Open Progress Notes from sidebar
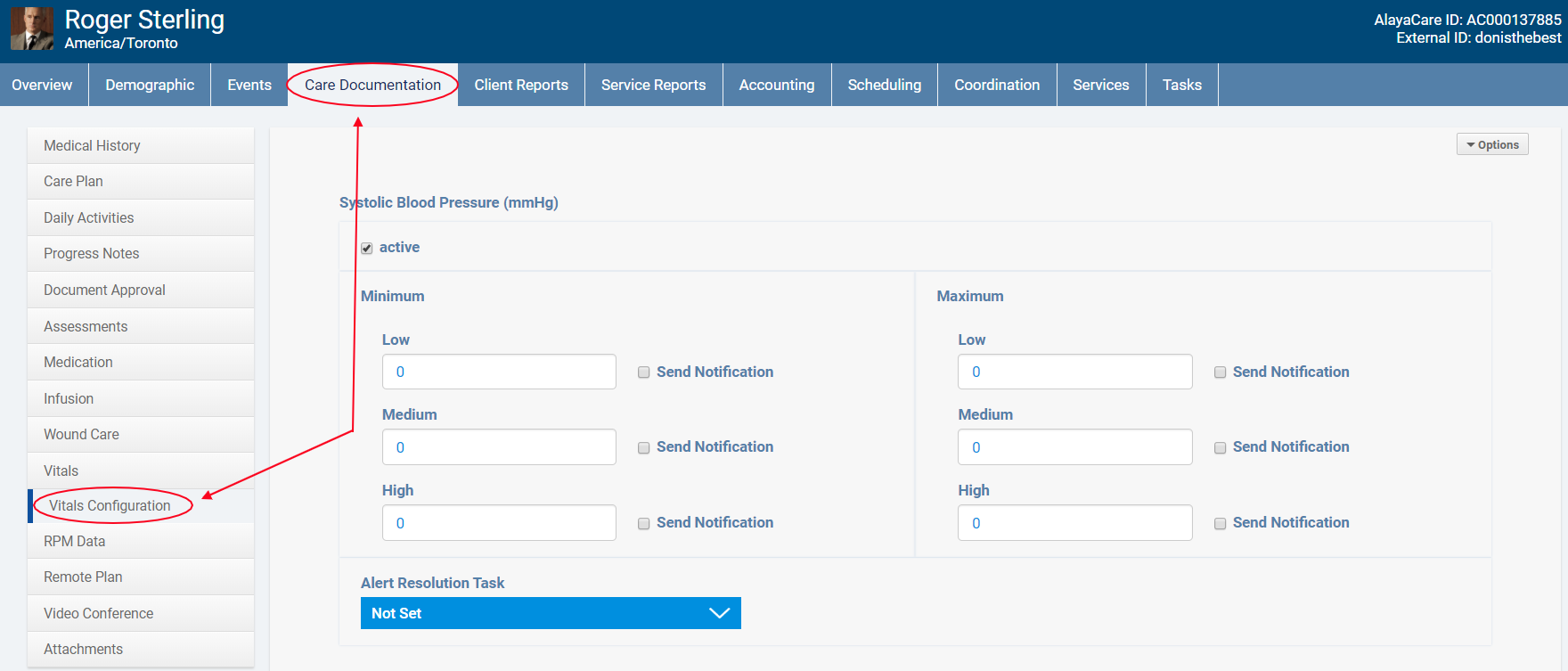The image size is (1568, 671). click(91, 253)
